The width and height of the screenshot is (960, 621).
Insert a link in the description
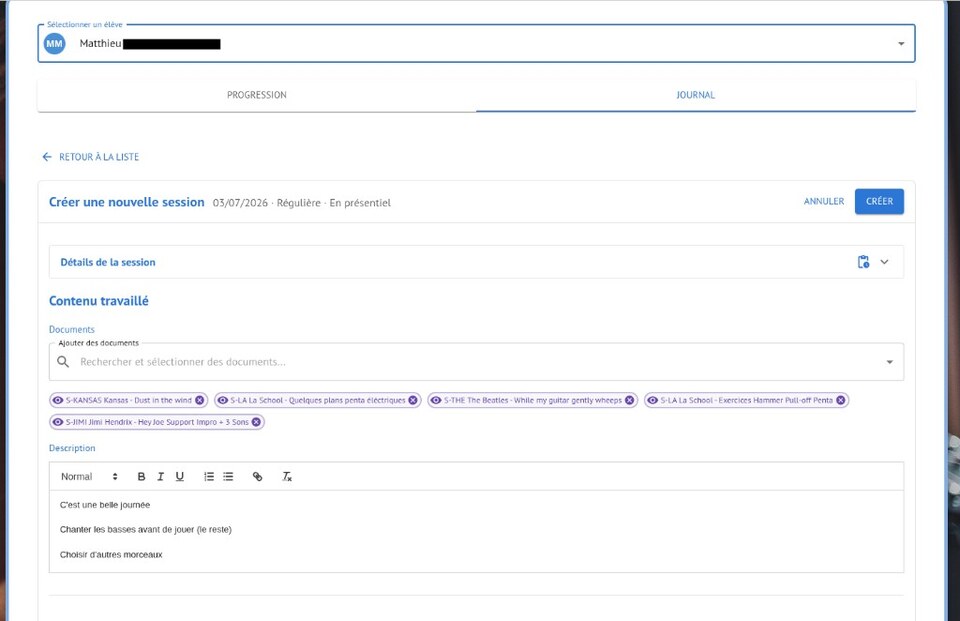pos(257,476)
